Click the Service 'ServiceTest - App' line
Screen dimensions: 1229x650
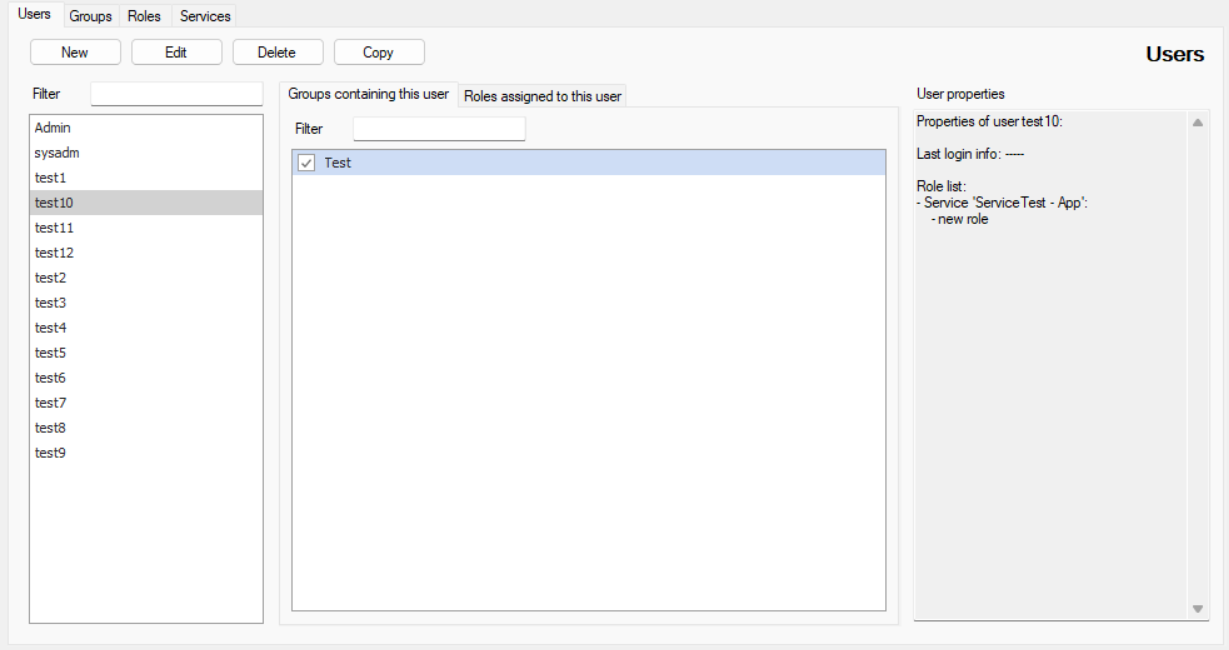tap(1002, 203)
